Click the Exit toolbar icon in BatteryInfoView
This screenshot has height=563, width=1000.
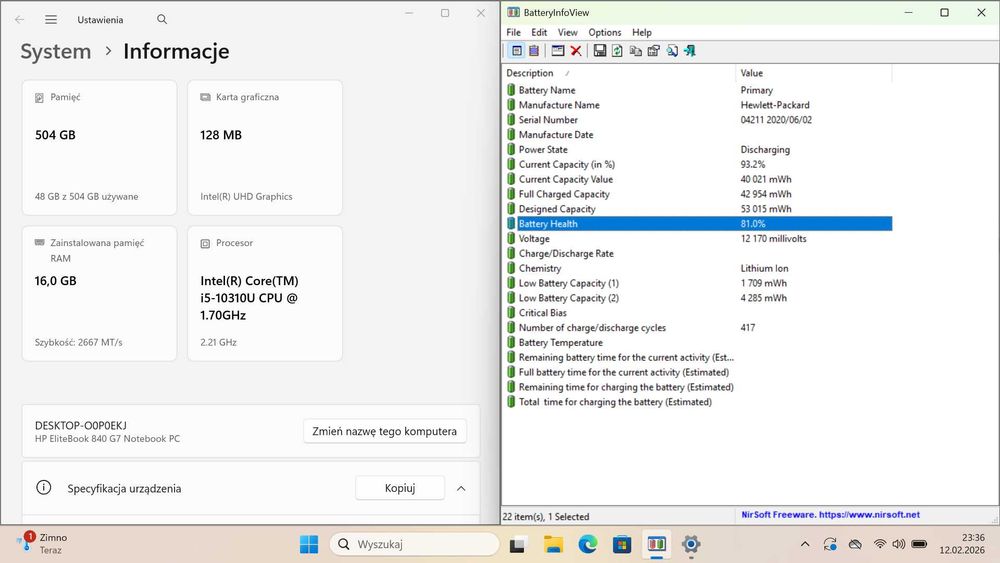coord(690,50)
